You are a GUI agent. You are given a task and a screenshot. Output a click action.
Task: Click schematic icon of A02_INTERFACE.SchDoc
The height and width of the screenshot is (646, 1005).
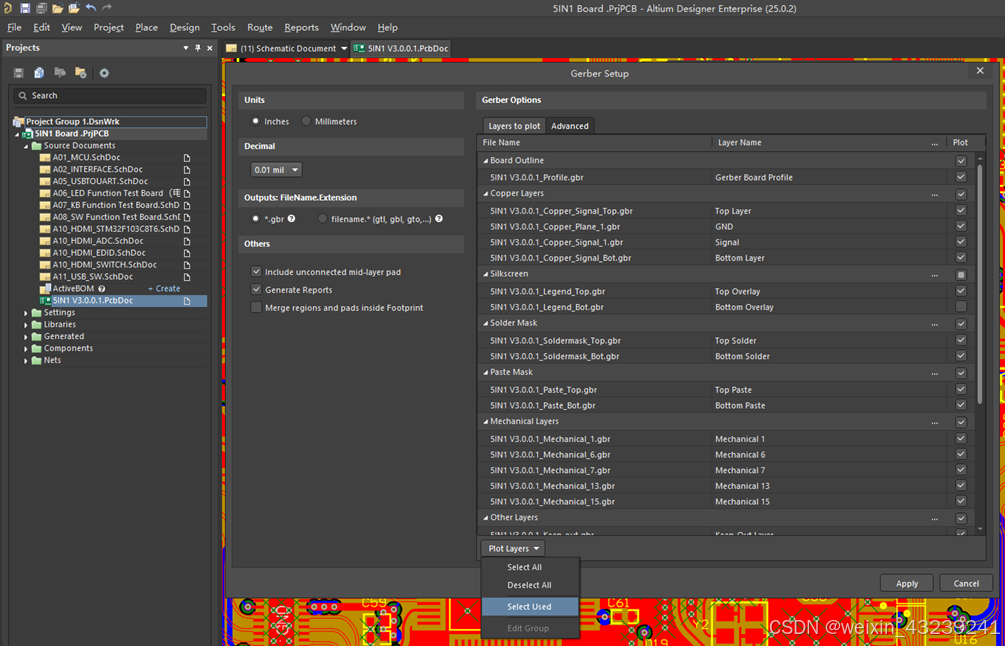(45, 170)
